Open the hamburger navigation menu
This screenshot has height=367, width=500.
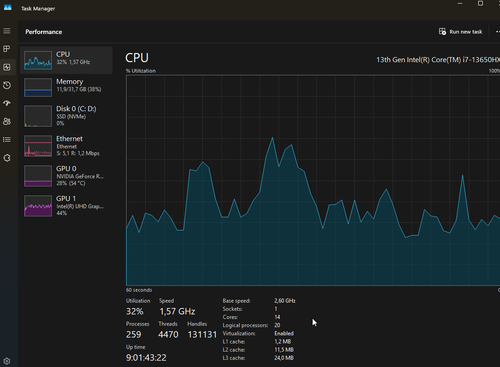(x=7, y=31)
